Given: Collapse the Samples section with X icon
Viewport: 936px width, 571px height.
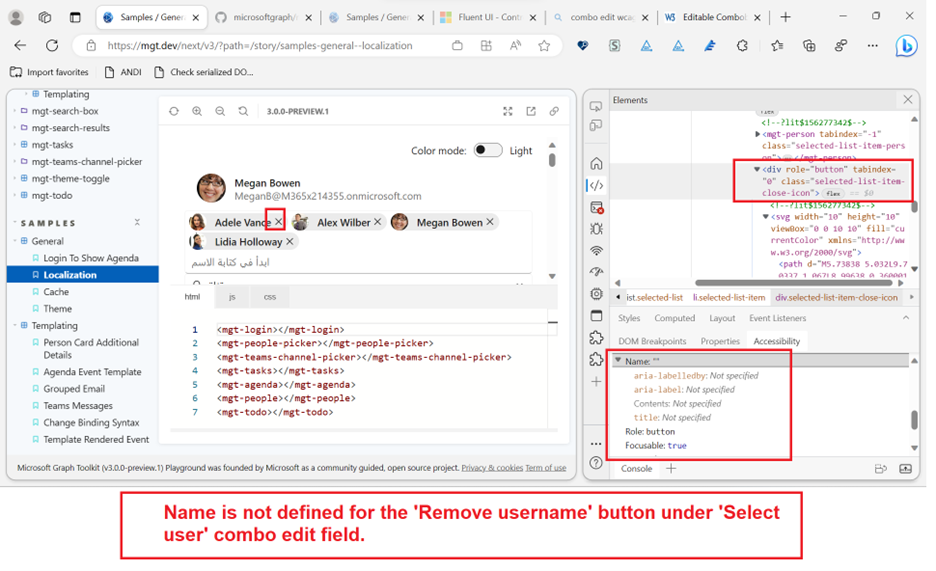Looking at the screenshot, I should (x=137, y=222).
